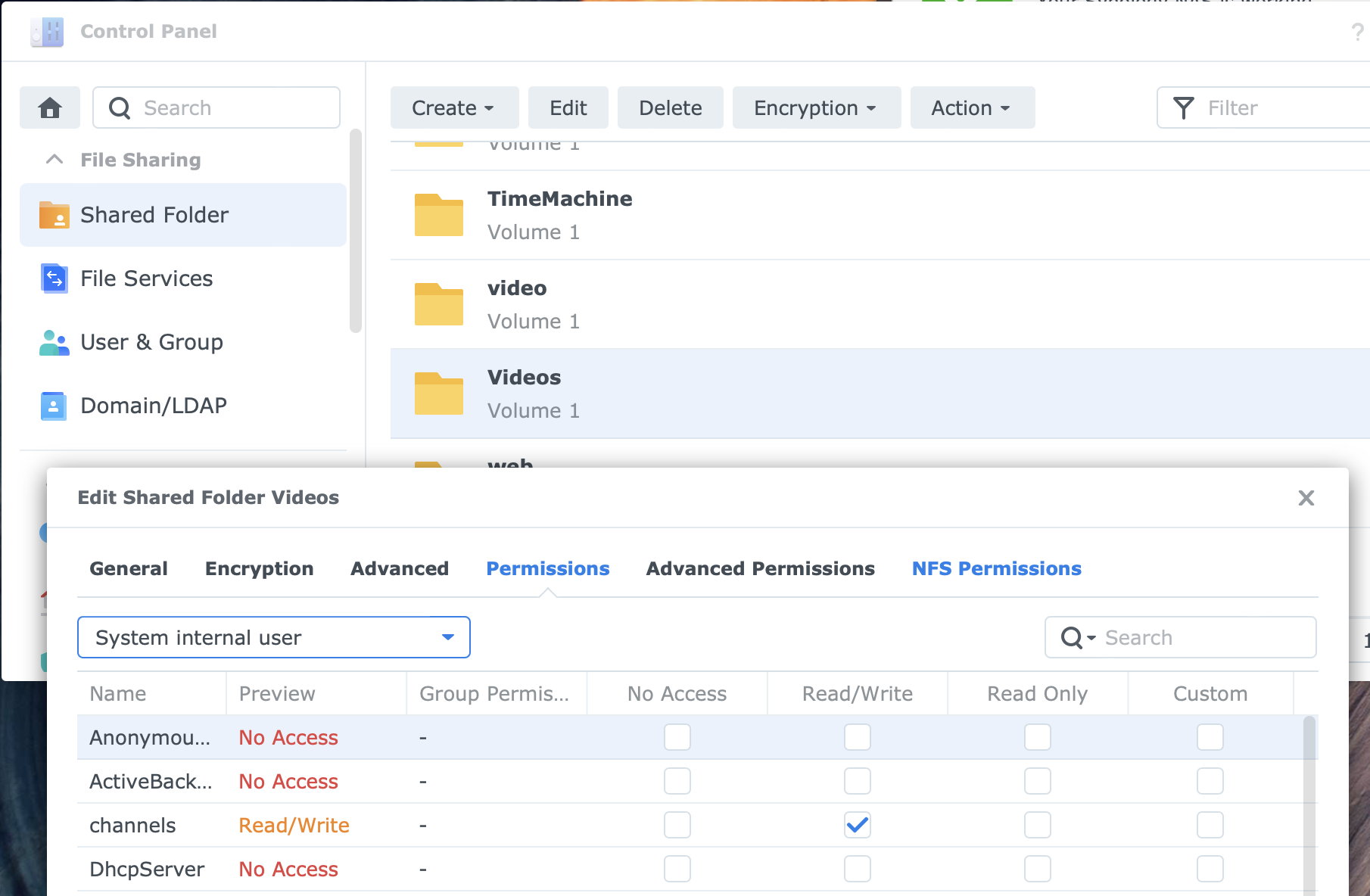Collapse the File Sharing section
This screenshot has width=1370, height=896.
[54, 160]
